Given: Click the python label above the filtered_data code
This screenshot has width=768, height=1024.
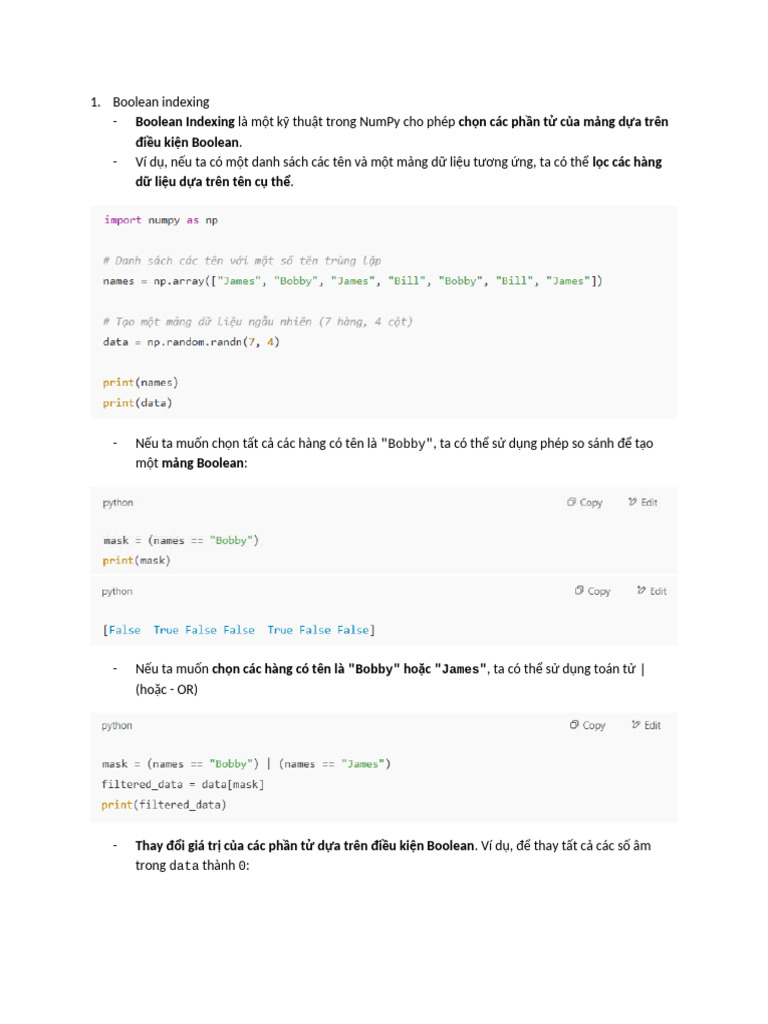Looking at the screenshot, I should 117,726.
